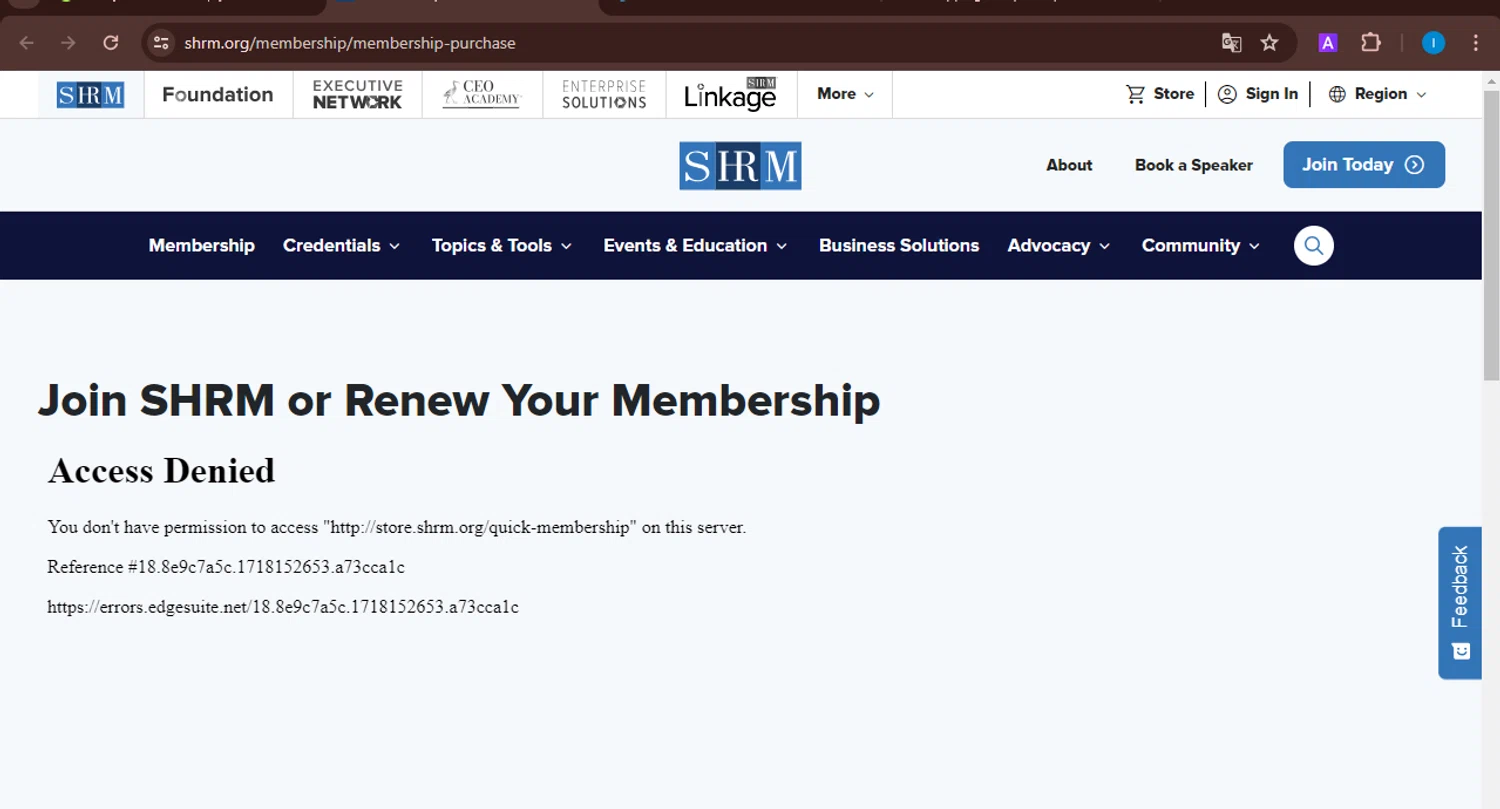Screen dimensions: 1500x809
Task: Expand the More dropdown in top bar
Action: pyautogui.click(x=845, y=94)
